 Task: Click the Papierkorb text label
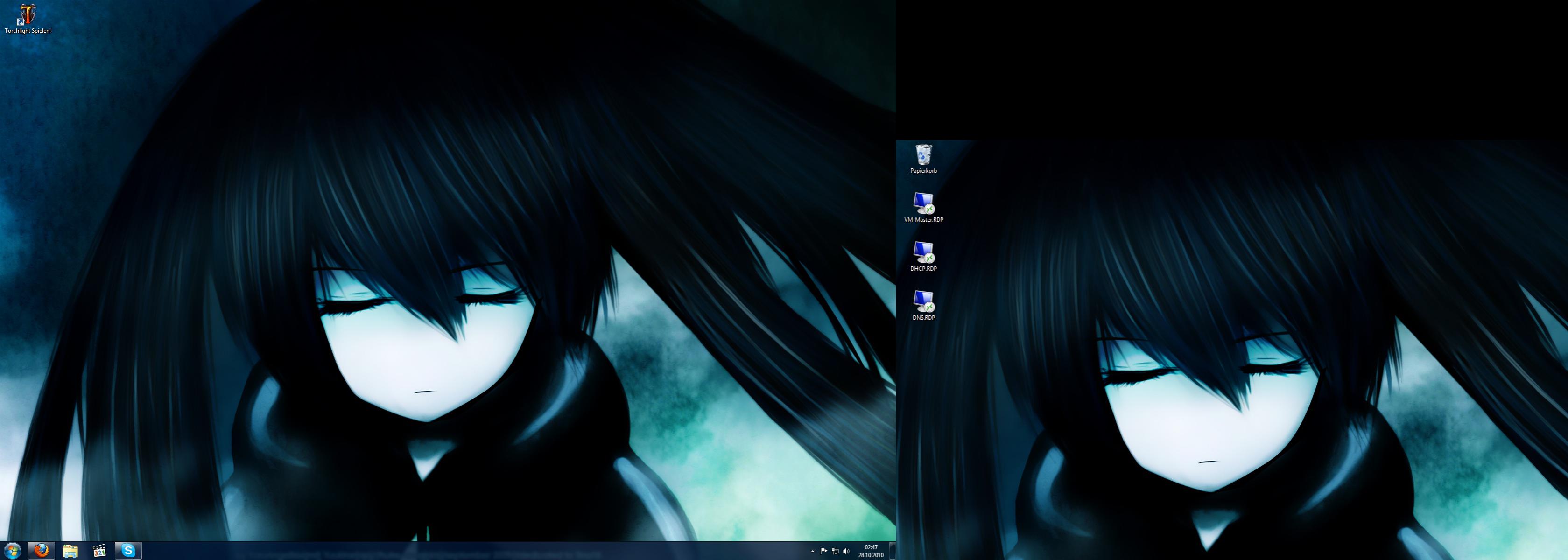point(923,171)
